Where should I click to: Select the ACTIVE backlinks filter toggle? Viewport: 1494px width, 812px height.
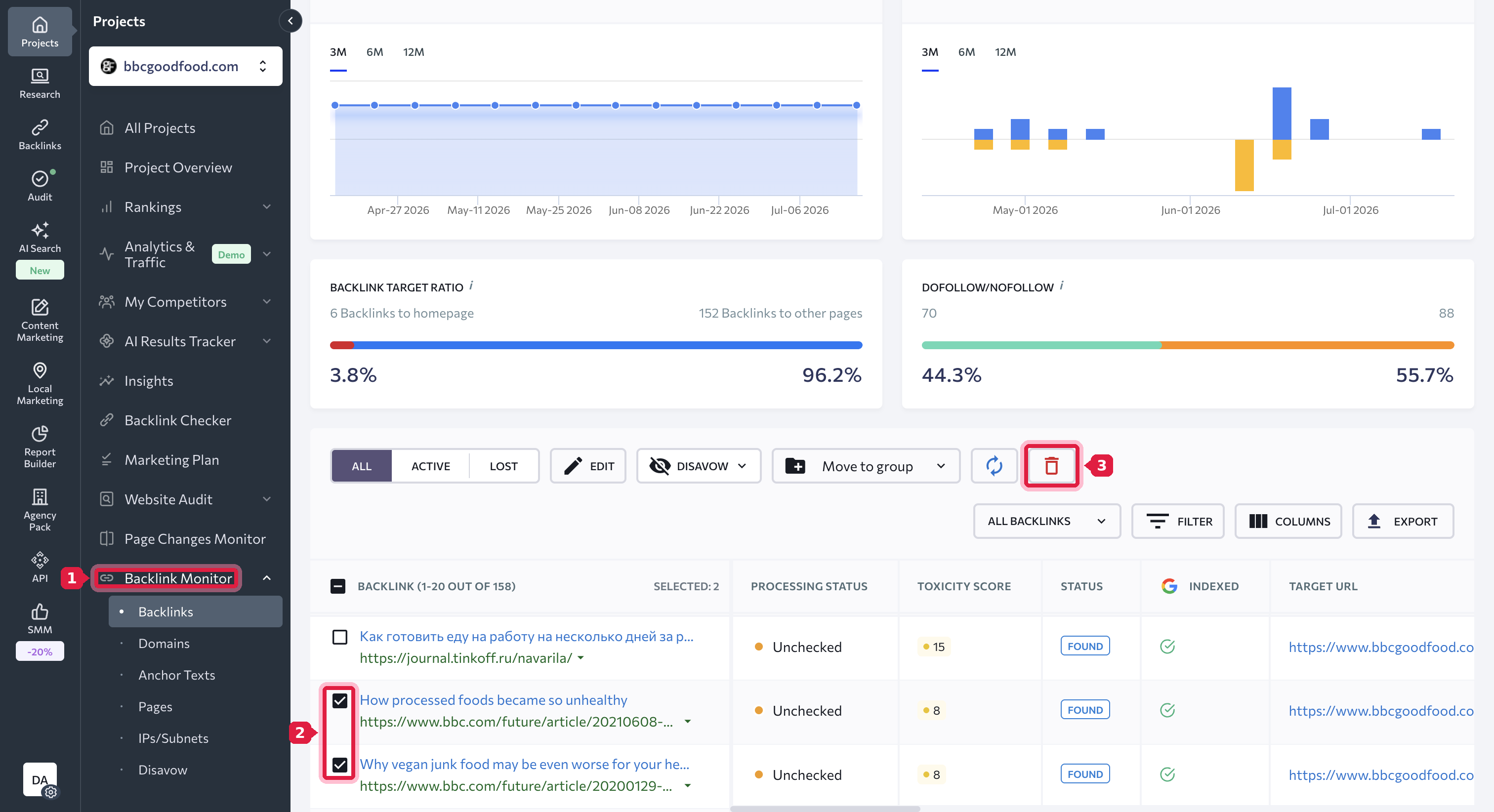[x=430, y=466]
